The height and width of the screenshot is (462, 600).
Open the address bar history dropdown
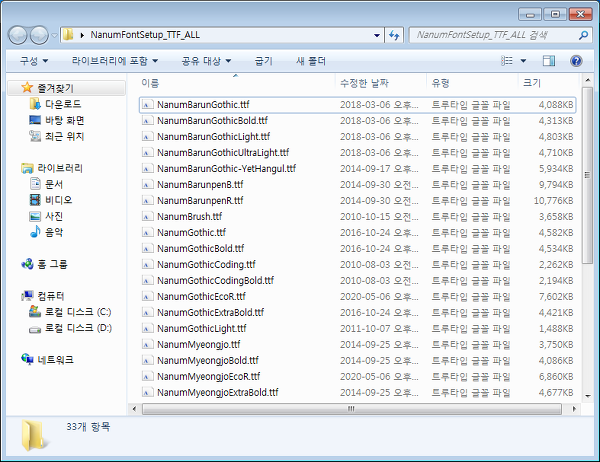pos(377,35)
